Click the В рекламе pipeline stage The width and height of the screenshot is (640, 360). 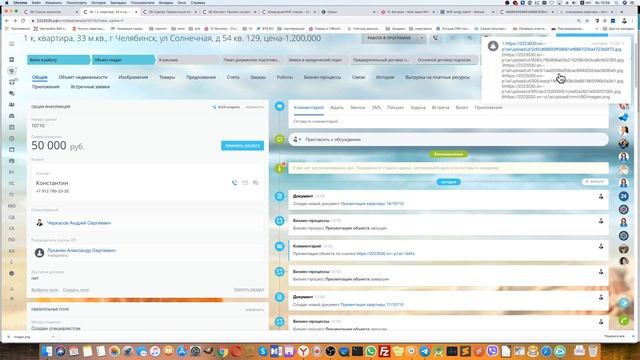(x=188, y=60)
